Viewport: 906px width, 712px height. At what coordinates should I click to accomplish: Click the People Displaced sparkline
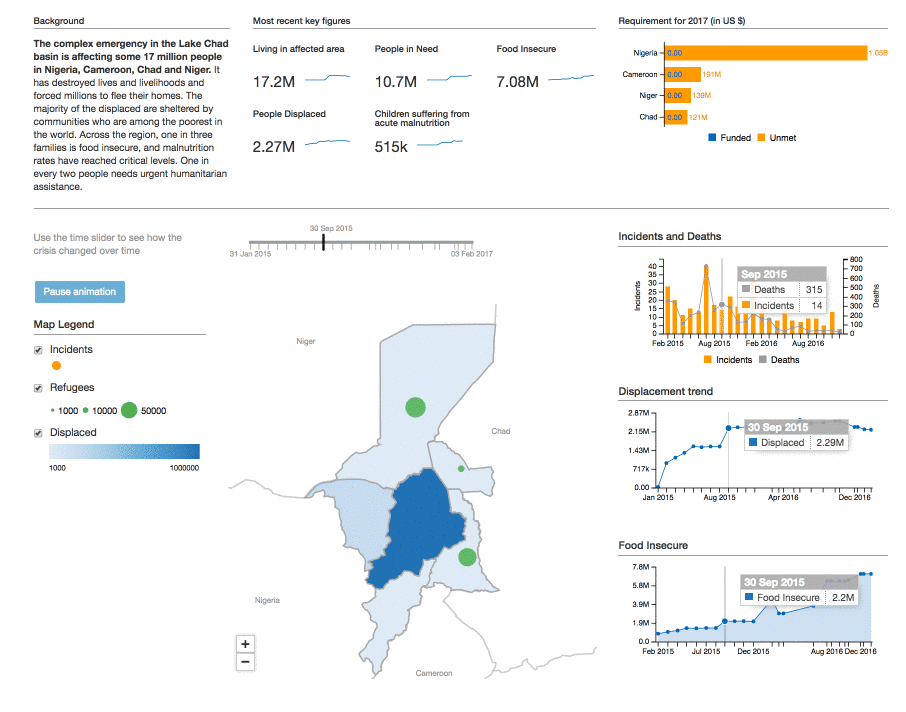pyautogui.click(x=327, y=144)
